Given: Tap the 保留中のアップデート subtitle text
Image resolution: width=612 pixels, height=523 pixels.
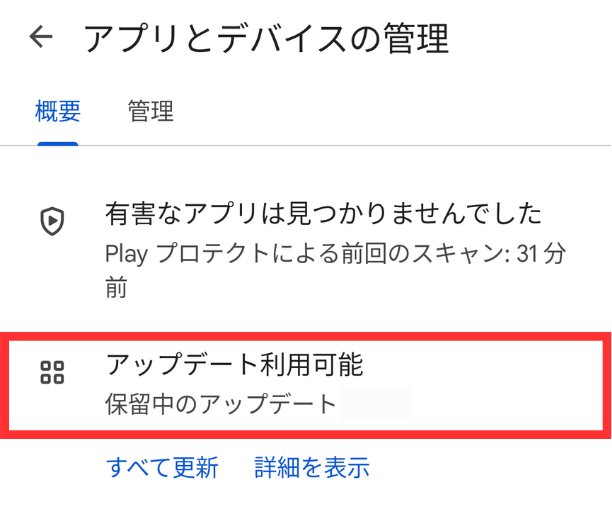Looking at the screenshot, I should coord(221,404).
